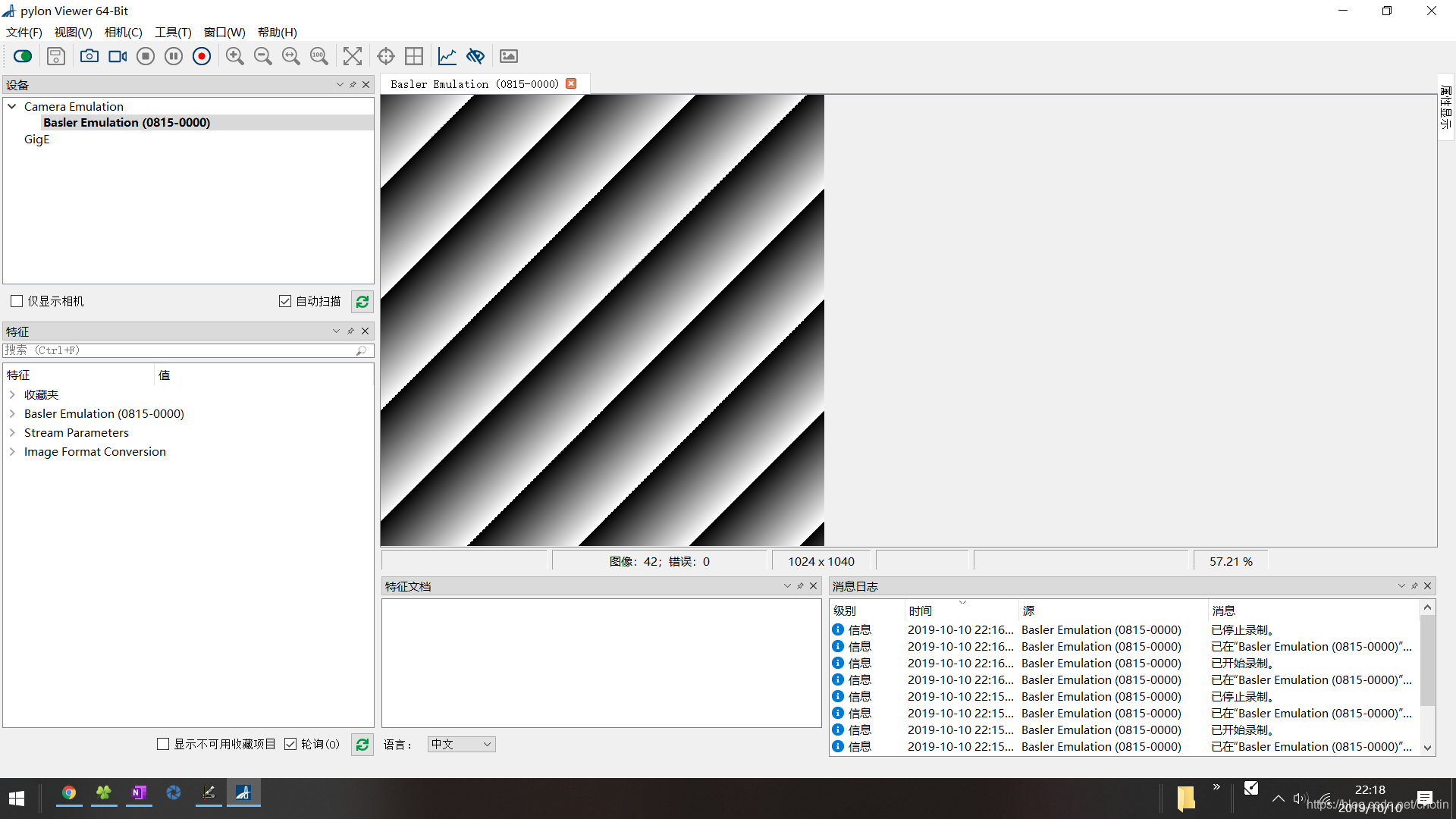Click the record button in toolbar
Screen dimensions: 1456x819
coord(200,56)
